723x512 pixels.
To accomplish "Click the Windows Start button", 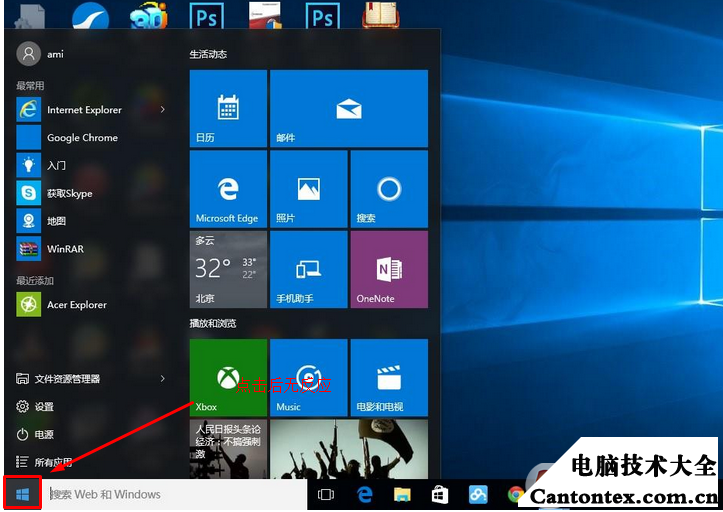I will [x=23, y=494].
